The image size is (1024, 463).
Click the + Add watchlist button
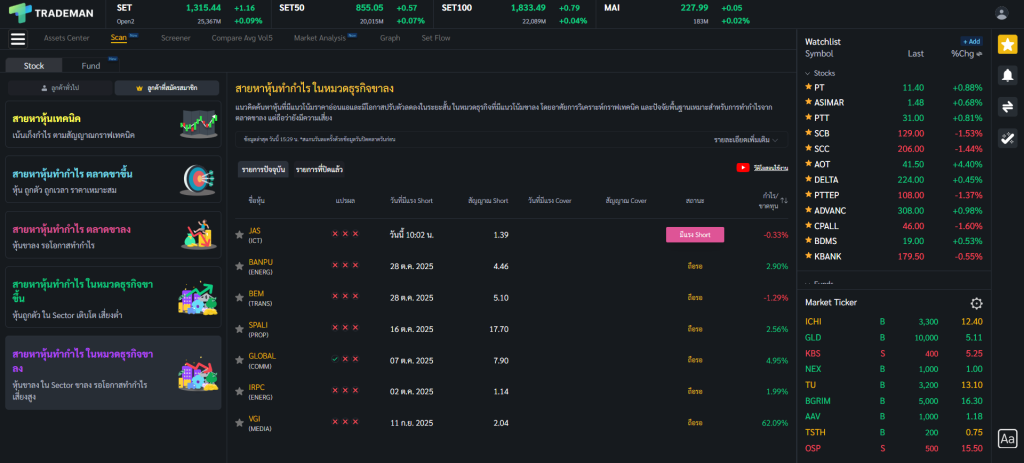[x=971, y=41]
